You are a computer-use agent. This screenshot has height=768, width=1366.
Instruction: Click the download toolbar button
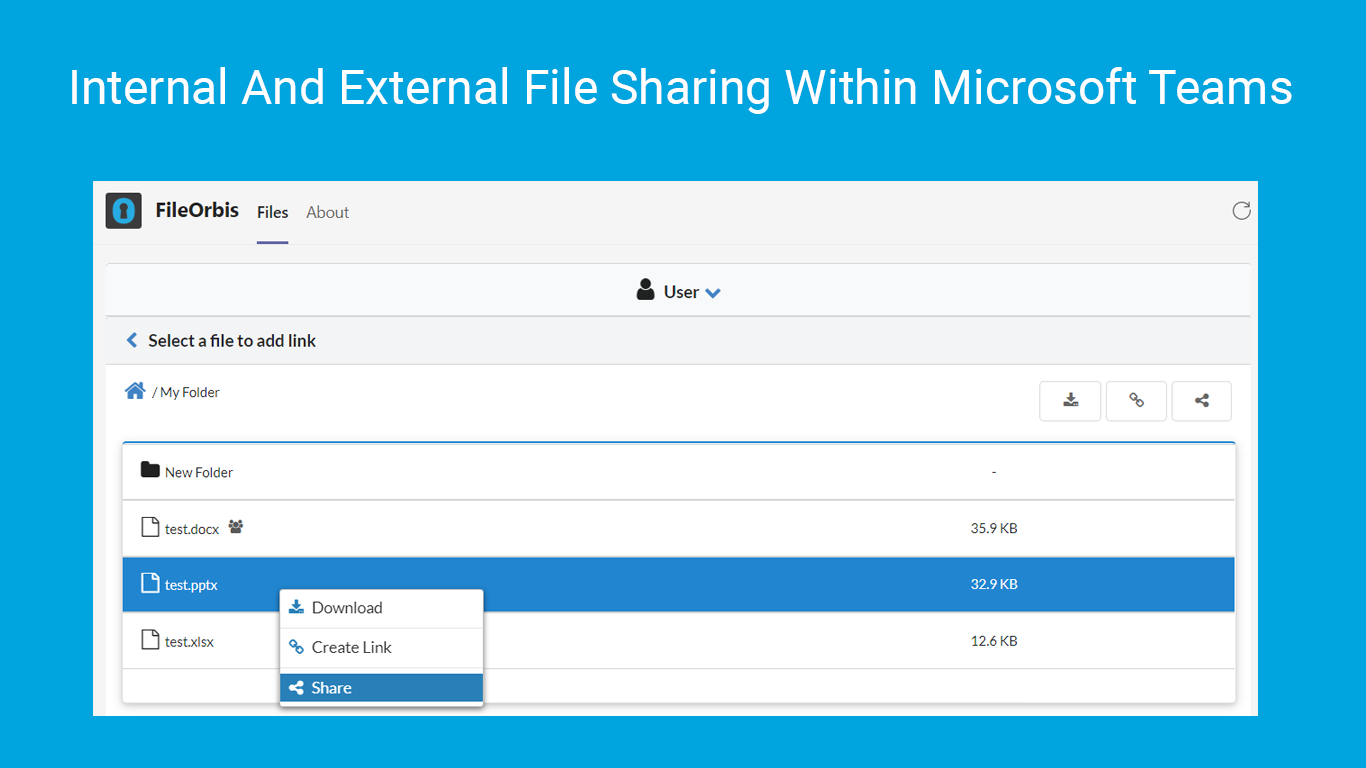click(x=1070, y=401)
